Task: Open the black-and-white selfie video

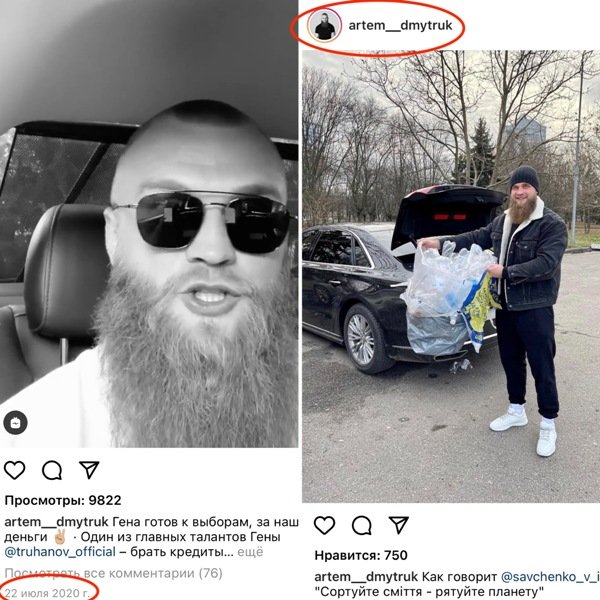Action: tap(149, 224)
